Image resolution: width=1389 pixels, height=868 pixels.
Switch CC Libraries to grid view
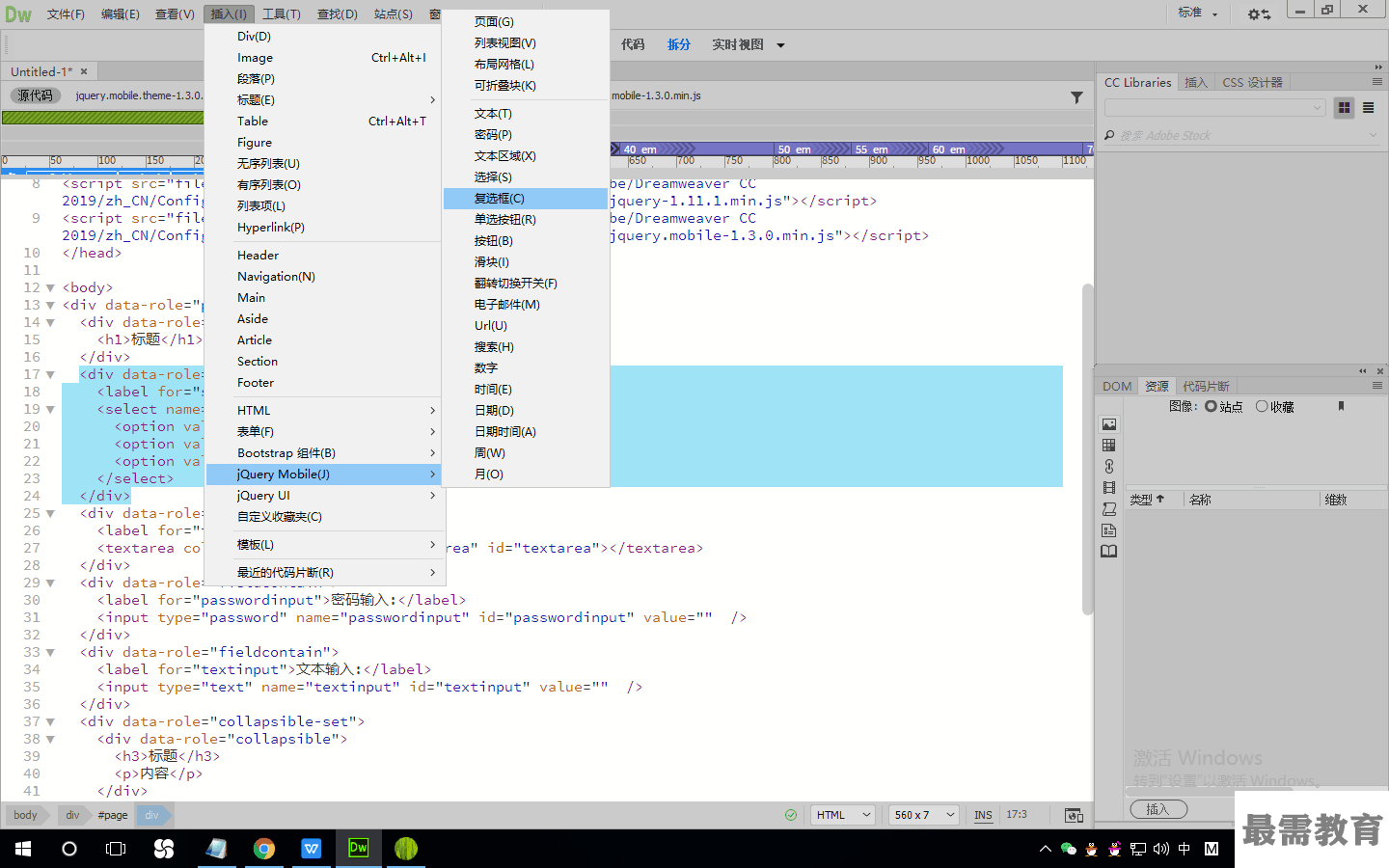tap(1344, 108)
